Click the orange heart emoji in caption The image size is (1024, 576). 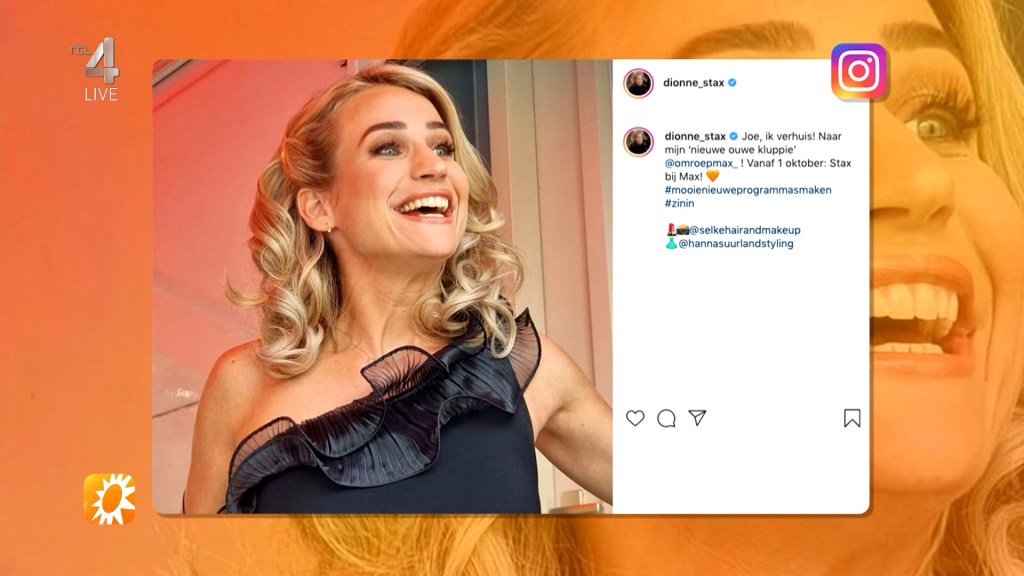712,176
